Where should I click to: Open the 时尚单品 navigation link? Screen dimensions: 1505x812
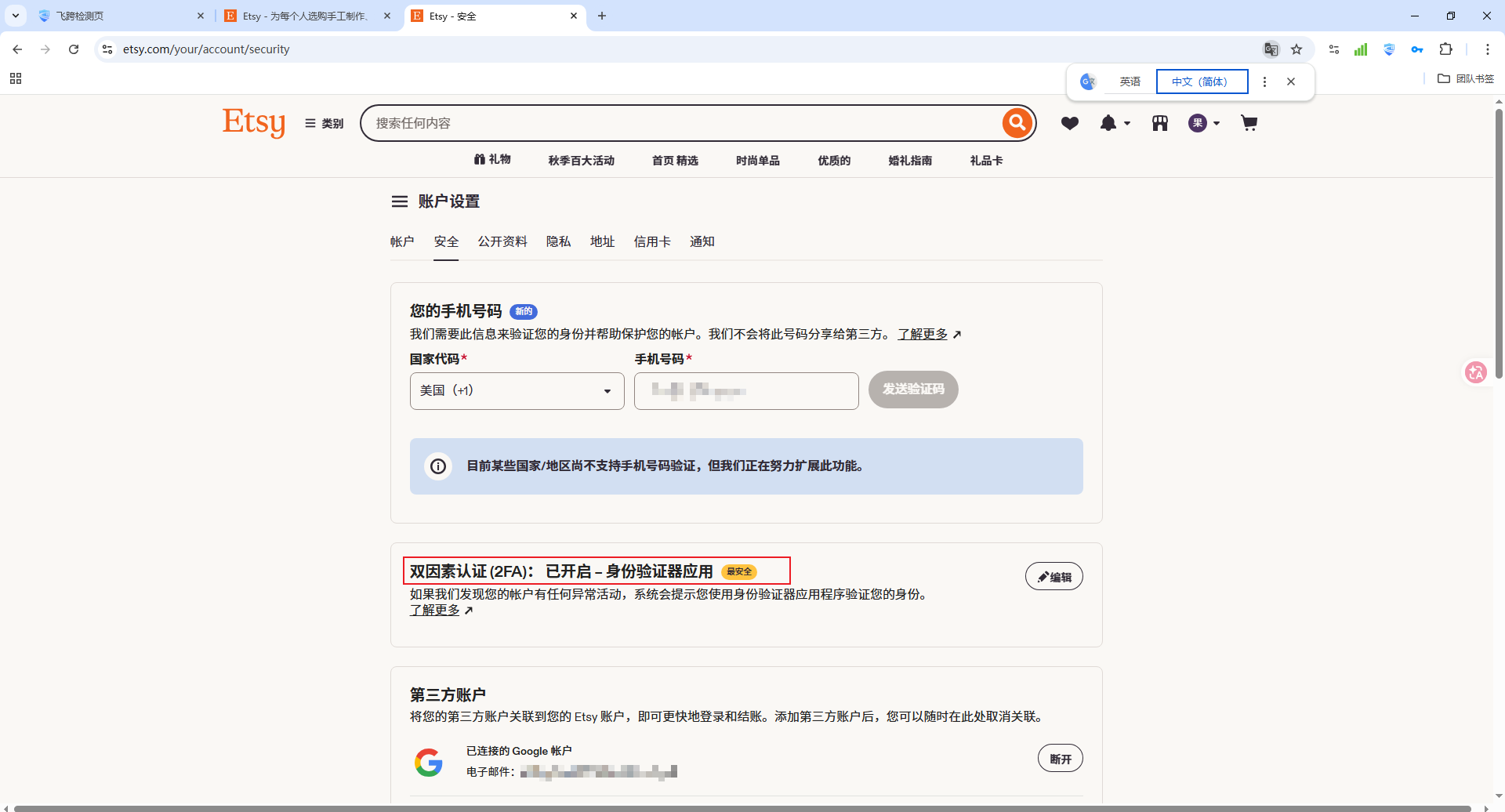click(x=758, y=161)
